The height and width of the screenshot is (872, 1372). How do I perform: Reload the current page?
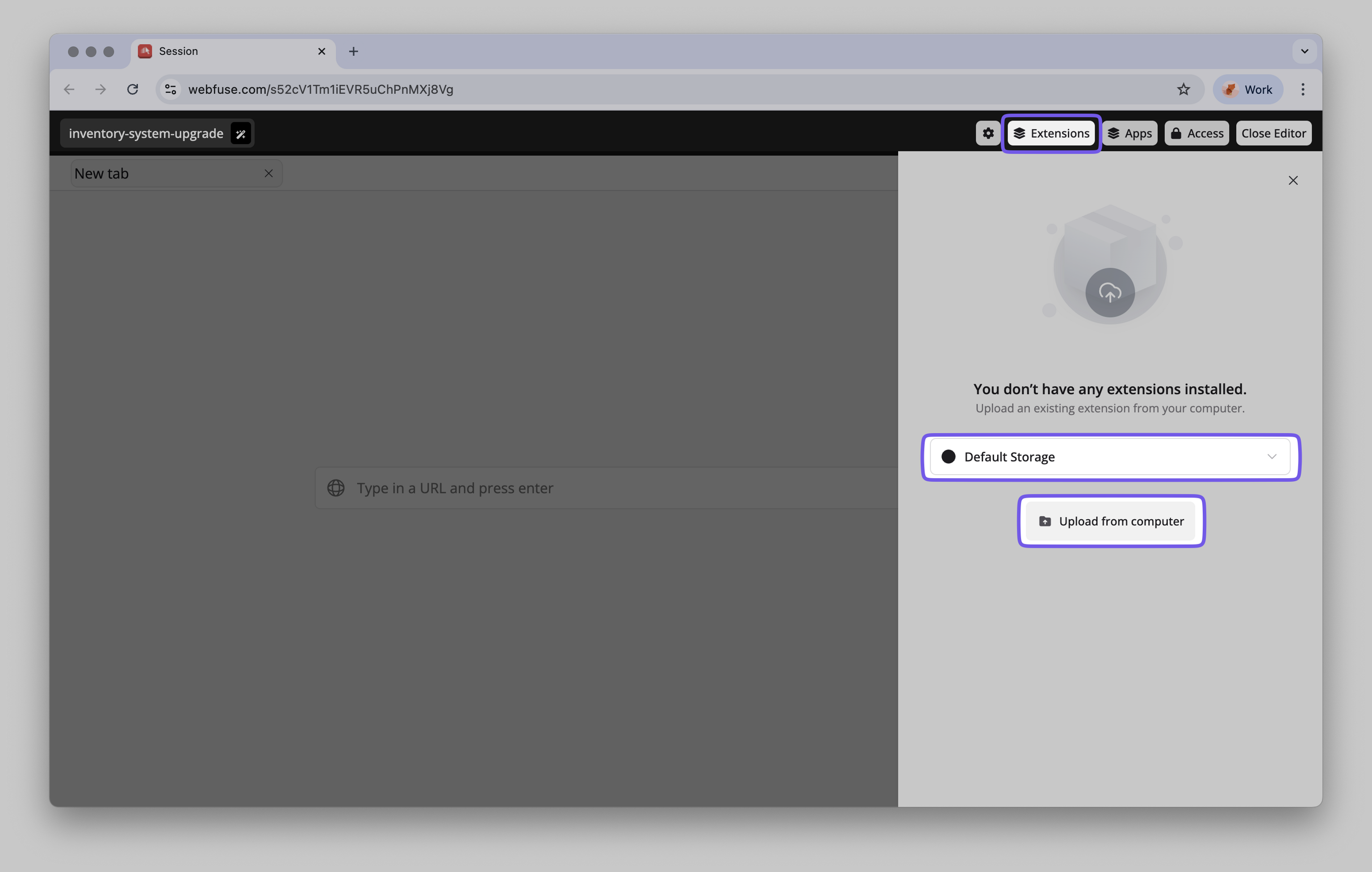(133, 89)
